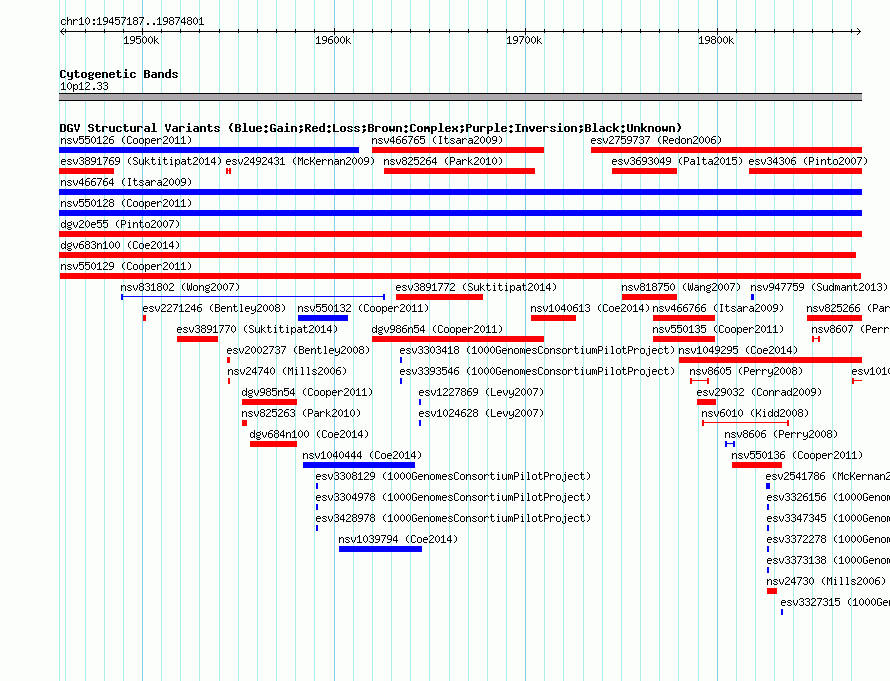This screenshot has width=890, height=681.
Task: Click the dgv20e55 (Pinto2007) label
Action: pos(120,224)
